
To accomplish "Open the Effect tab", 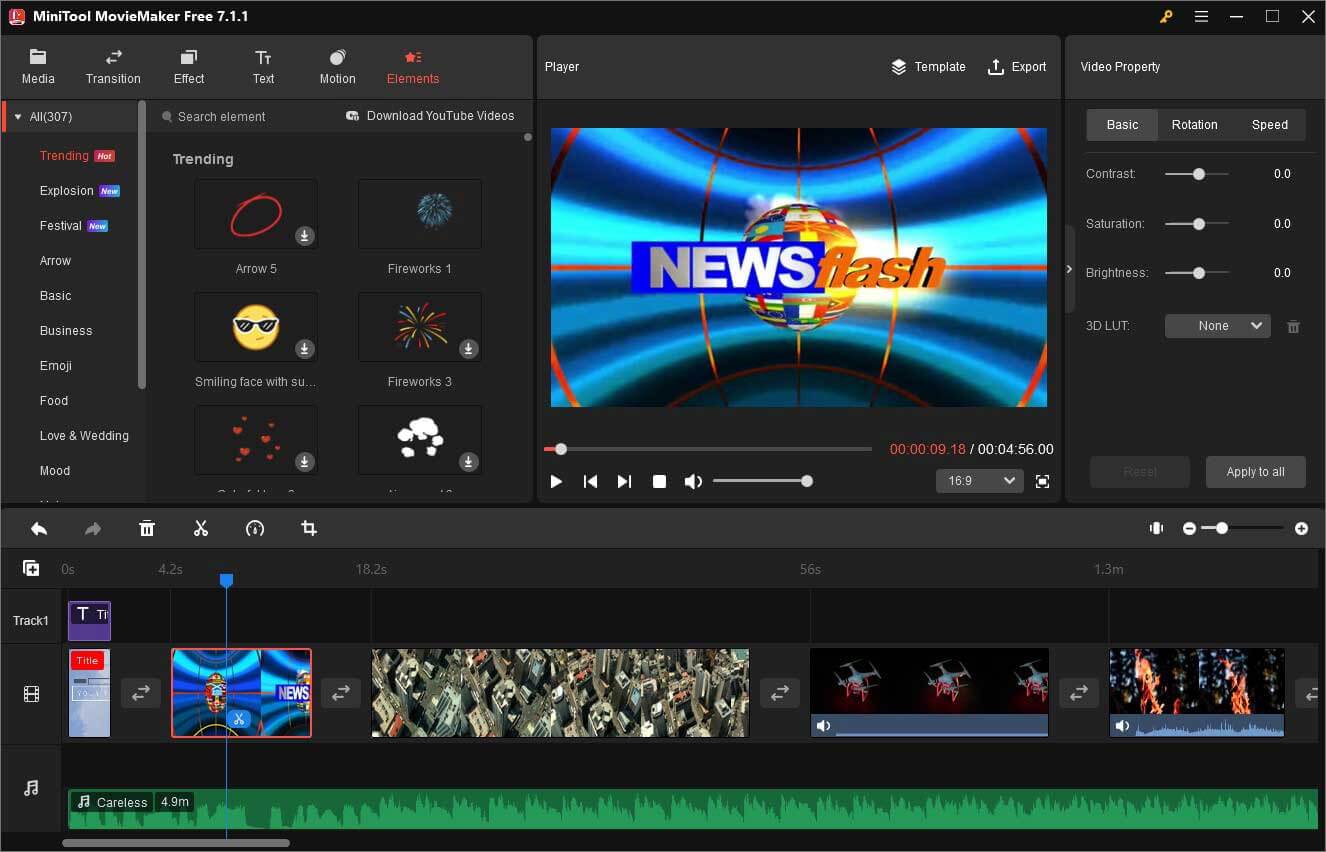I will point(189,67).
